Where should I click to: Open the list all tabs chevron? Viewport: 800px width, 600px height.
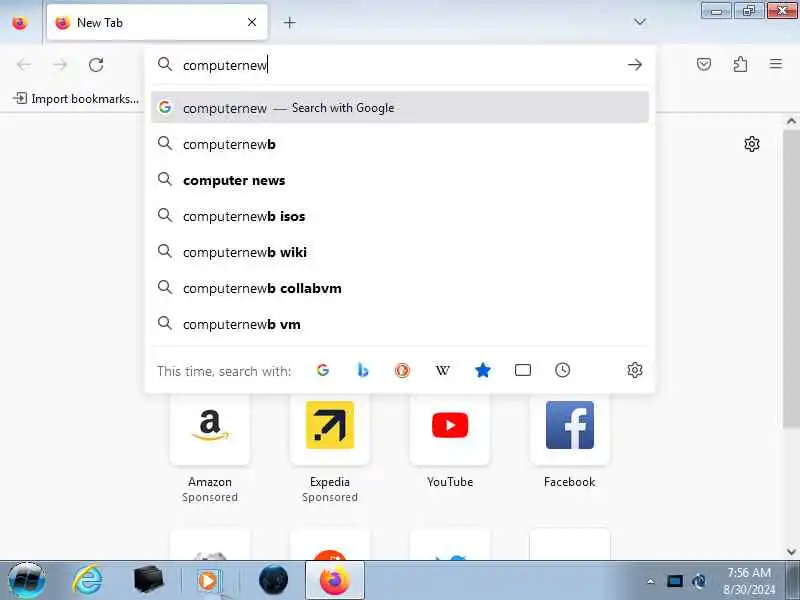[x=639, y=22]
